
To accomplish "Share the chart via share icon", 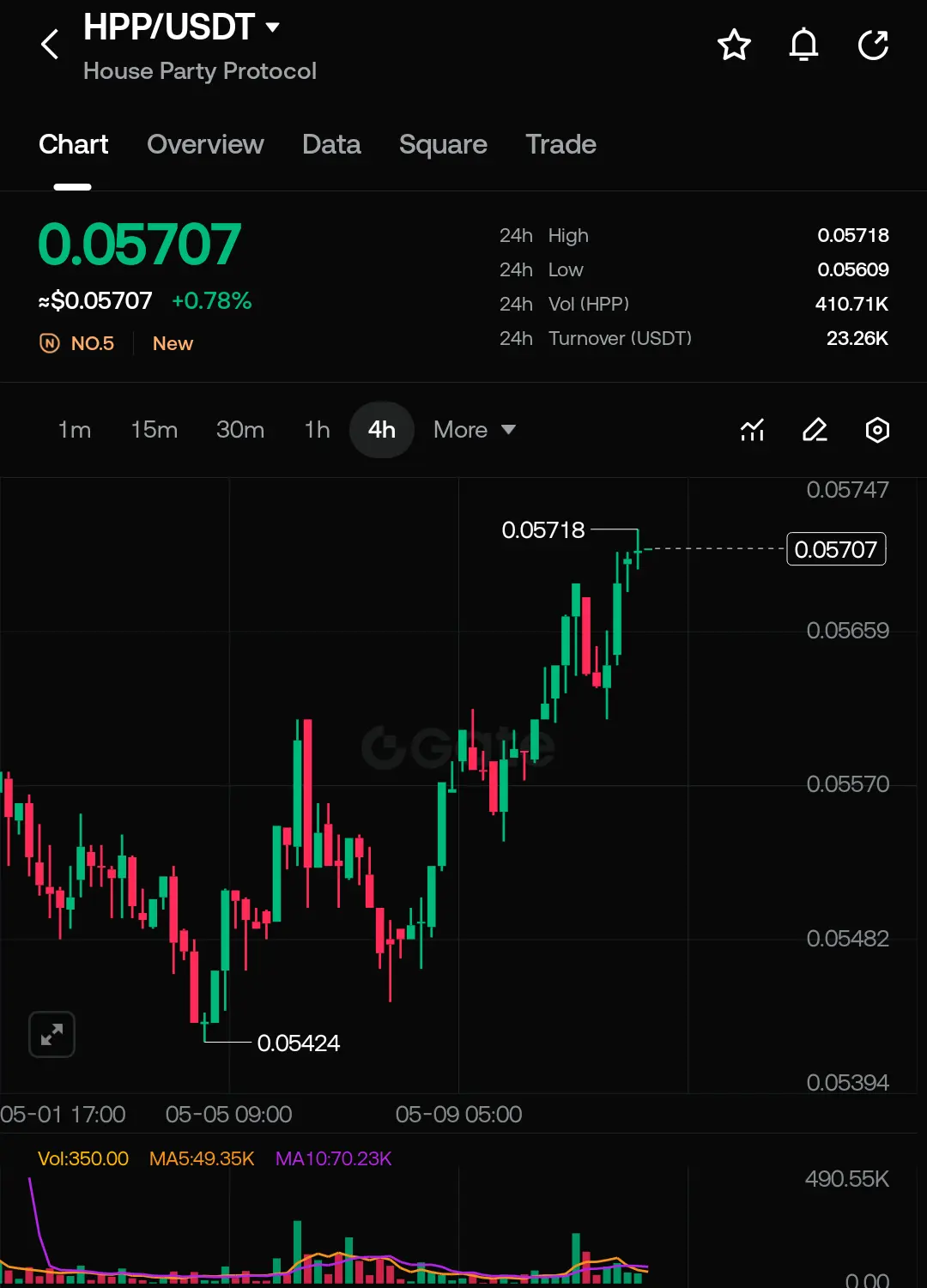I will click(873, 45).
